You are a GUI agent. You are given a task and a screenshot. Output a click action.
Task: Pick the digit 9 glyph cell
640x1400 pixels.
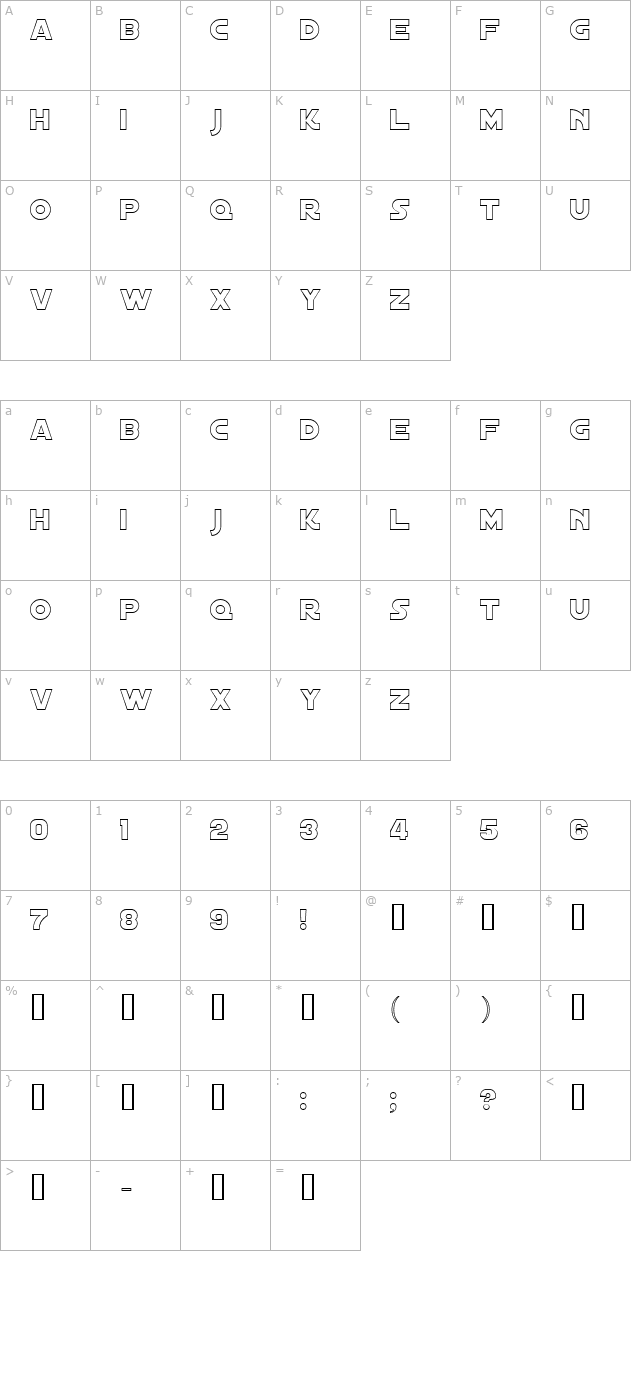click(225, 935)
